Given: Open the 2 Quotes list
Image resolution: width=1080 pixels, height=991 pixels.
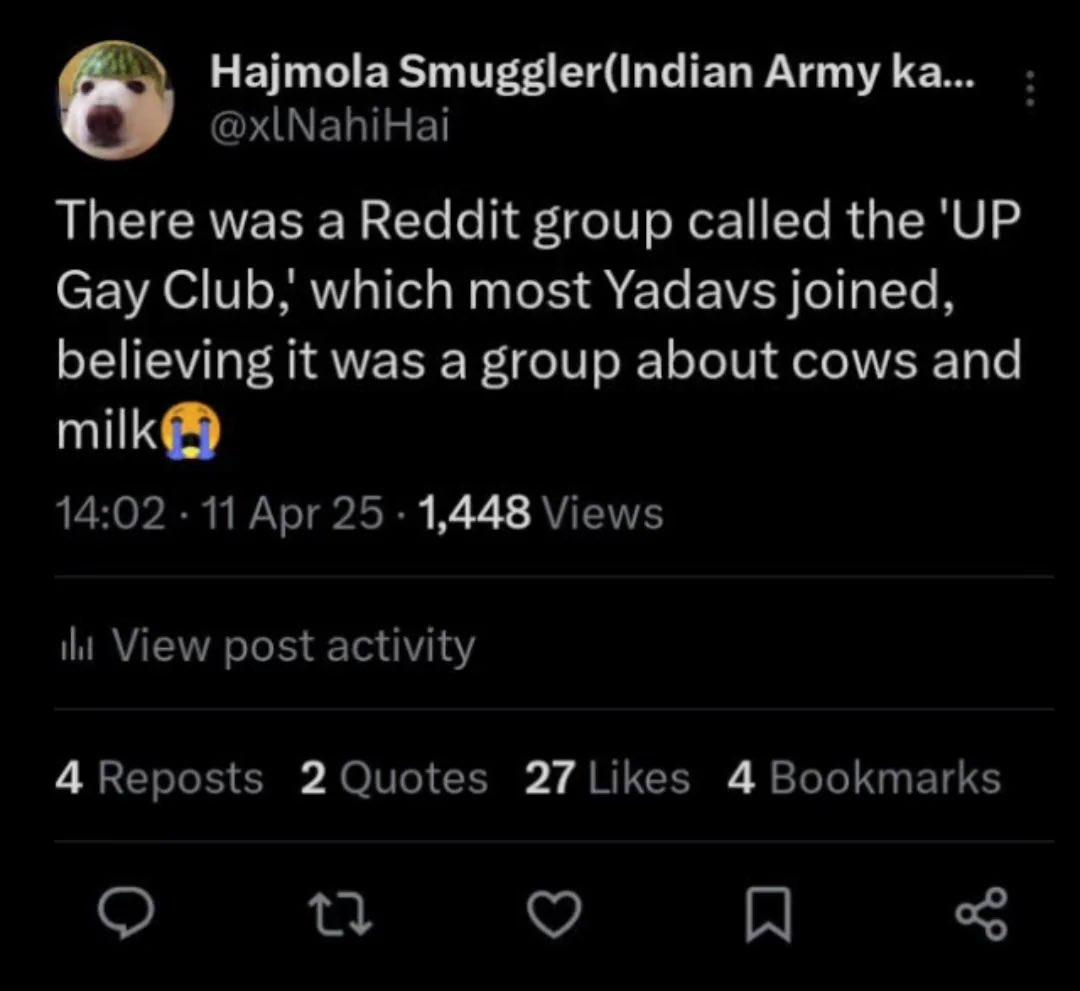Looking at the screenshot, I should click(394, 778).
